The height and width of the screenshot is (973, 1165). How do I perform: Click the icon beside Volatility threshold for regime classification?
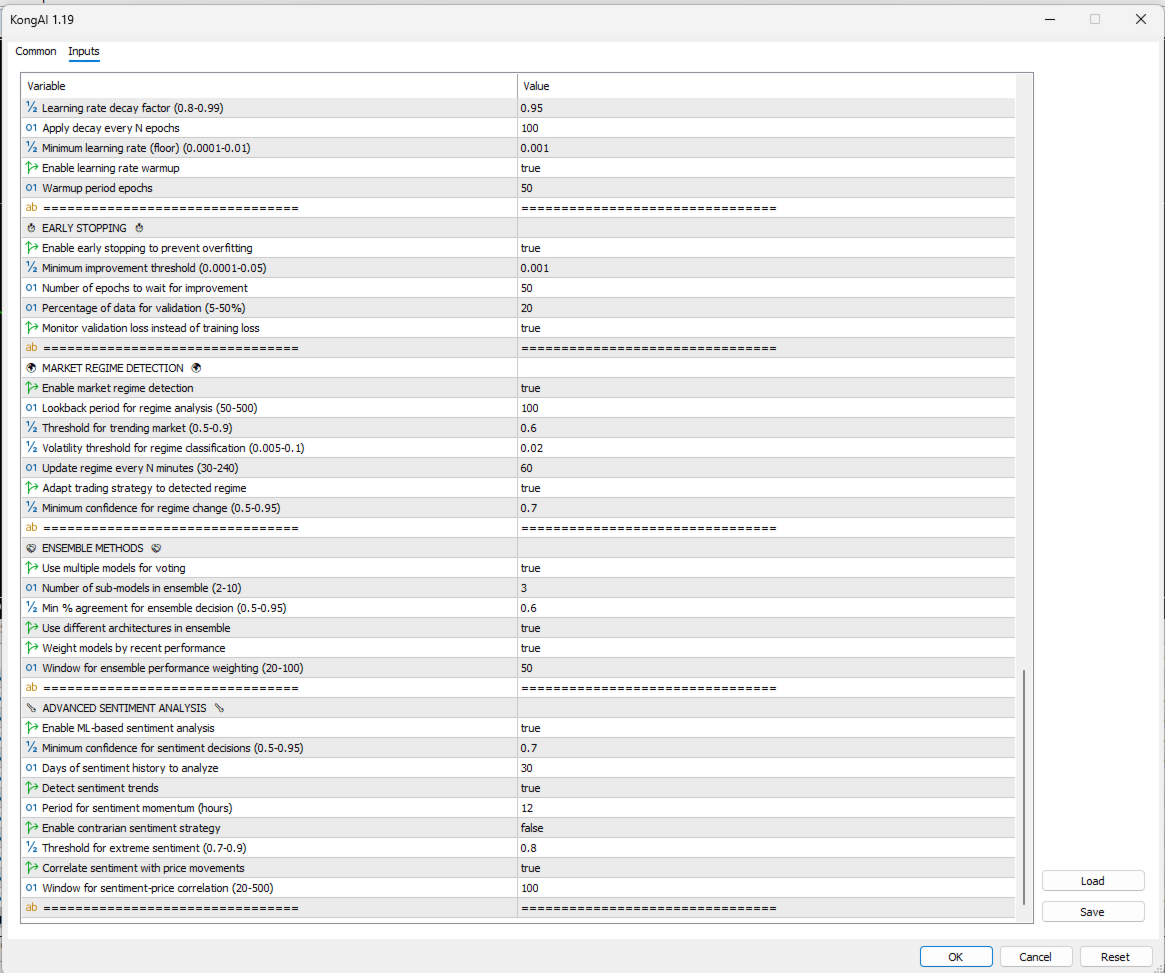point(31,449)
